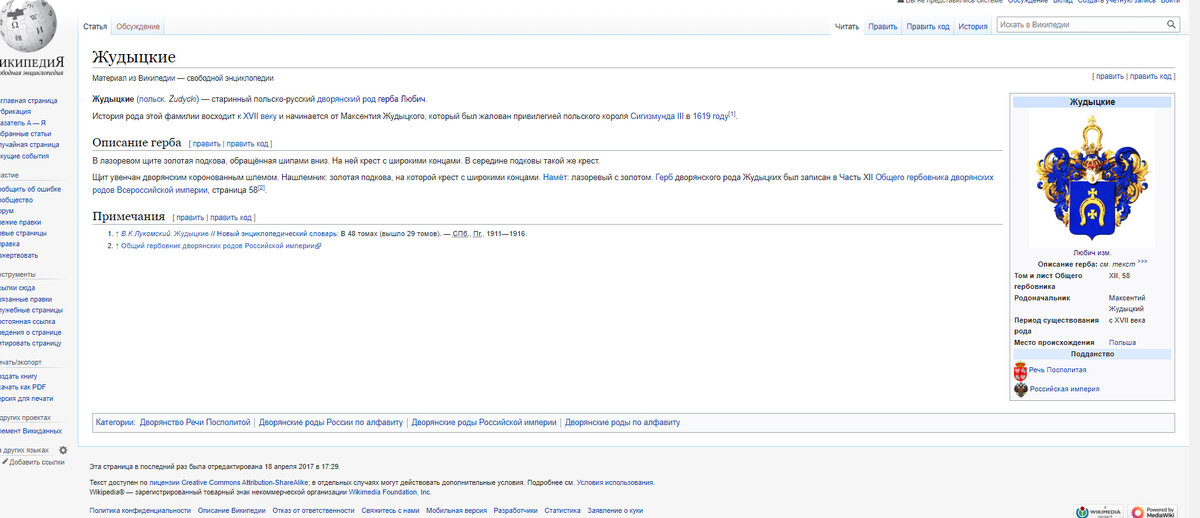Open the 'Условия использования' footer link
Screen dimensions: 1200x518
615,482
